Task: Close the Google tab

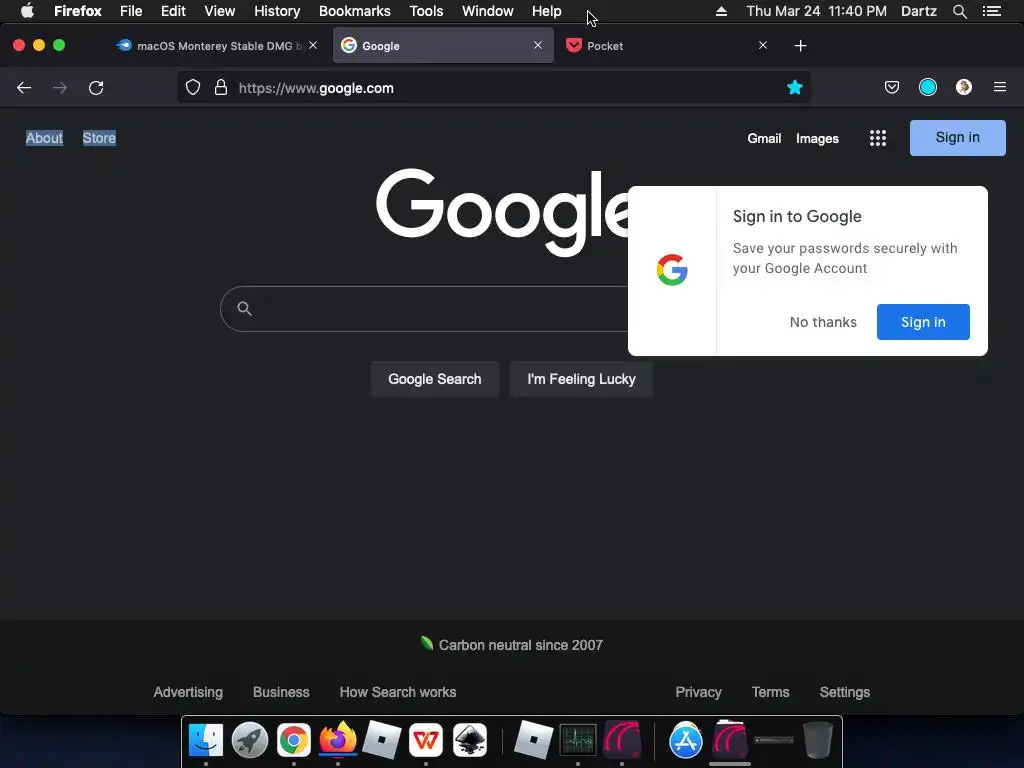Action: pos(537,45)
